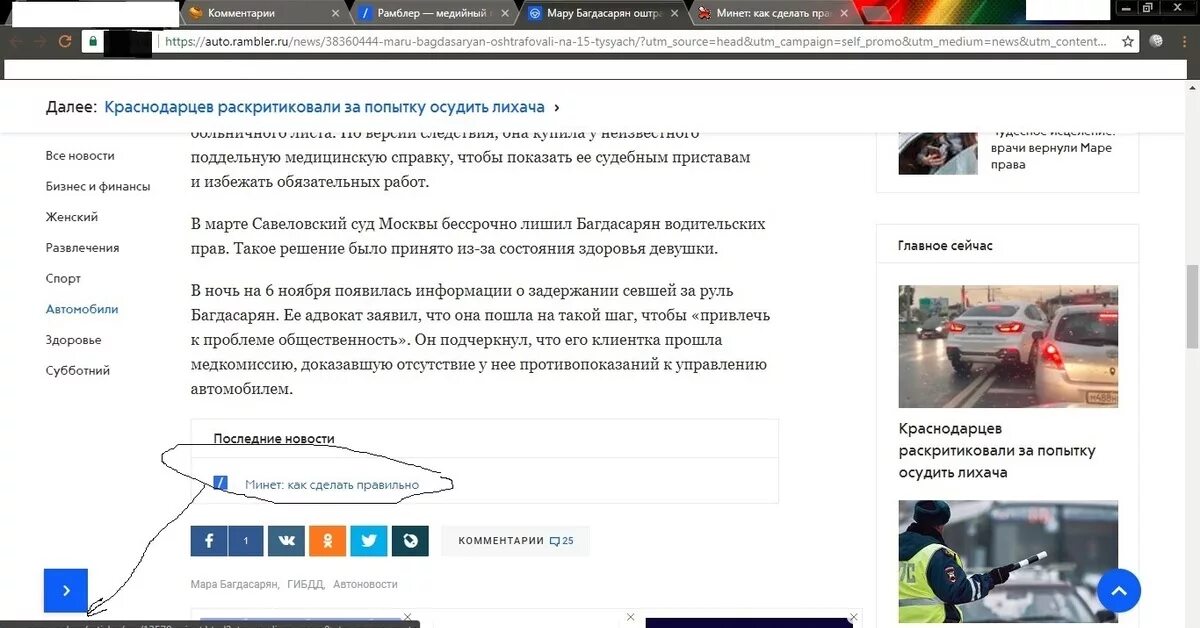Open the traffic police officer thumbnail
The width and height of the screenshot is (1200, 628).
coord(1008,561)
